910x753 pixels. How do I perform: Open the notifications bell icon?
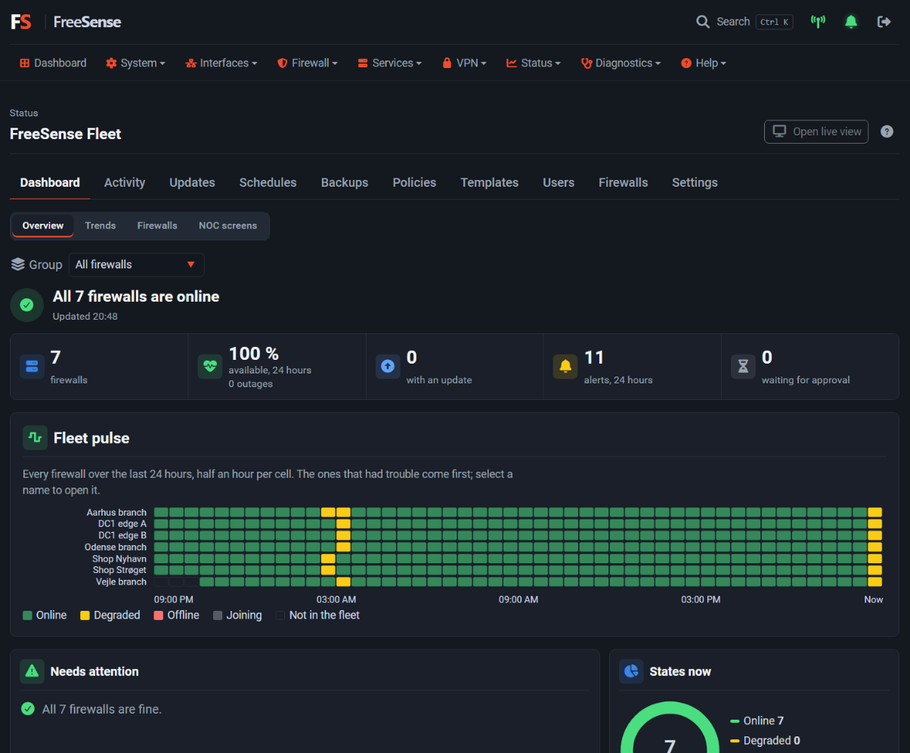coord(851,22)
